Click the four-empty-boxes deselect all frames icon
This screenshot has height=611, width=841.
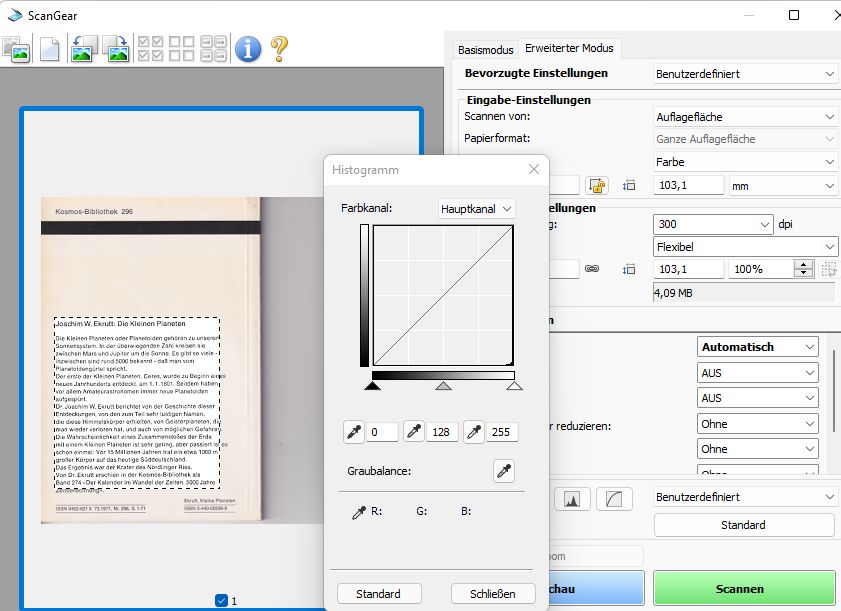[182, 49]
